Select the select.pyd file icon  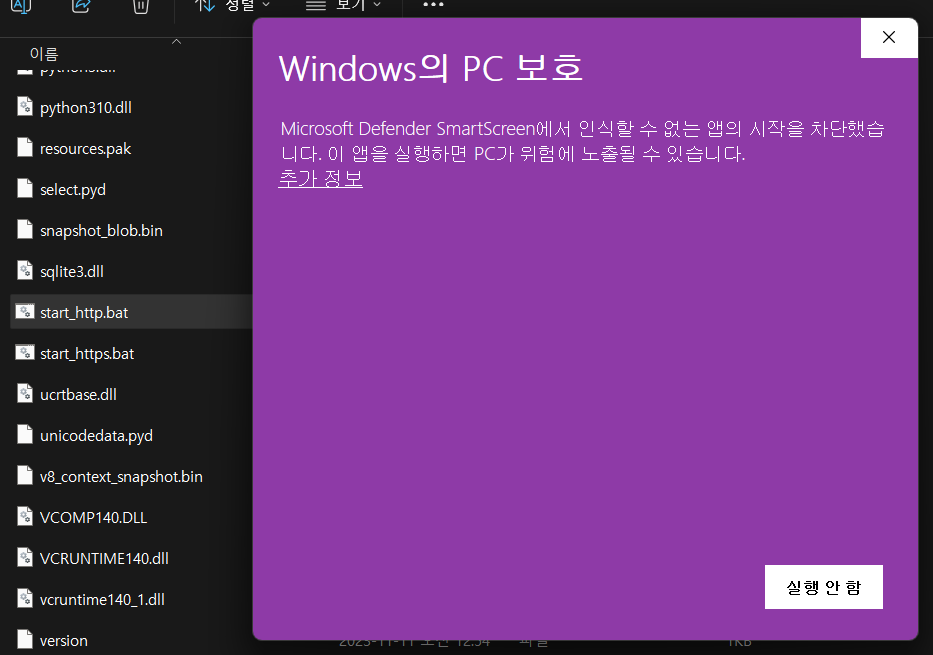click(x=25, y=189)
